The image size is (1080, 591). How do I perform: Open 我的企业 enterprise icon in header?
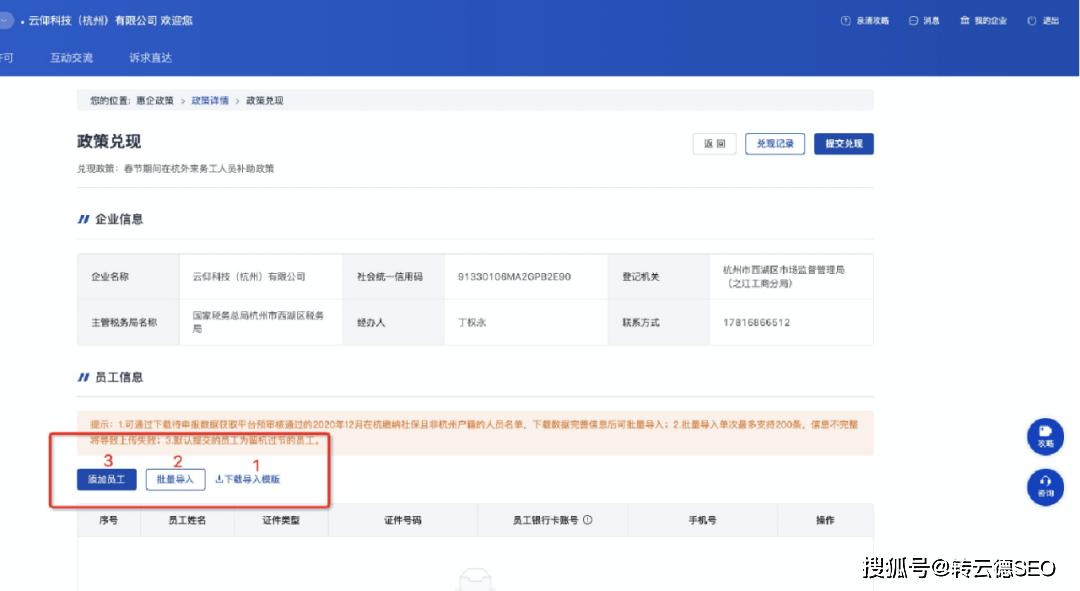click(x=965, y=21)
